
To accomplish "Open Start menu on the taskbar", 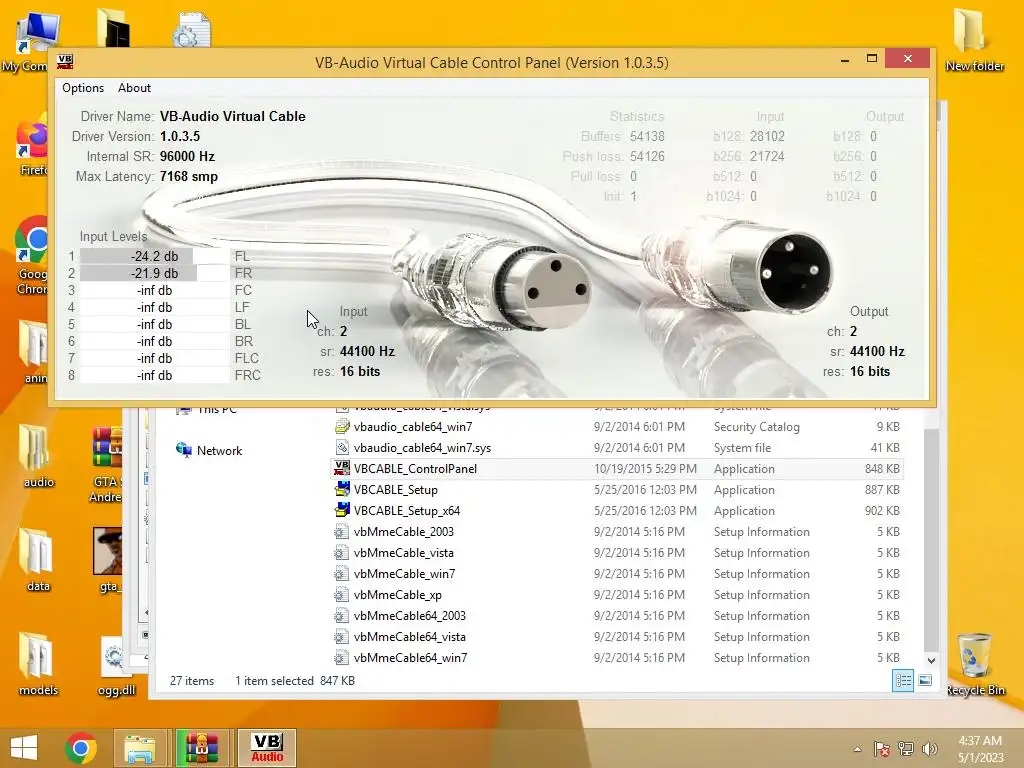I will tap(24, 748).
